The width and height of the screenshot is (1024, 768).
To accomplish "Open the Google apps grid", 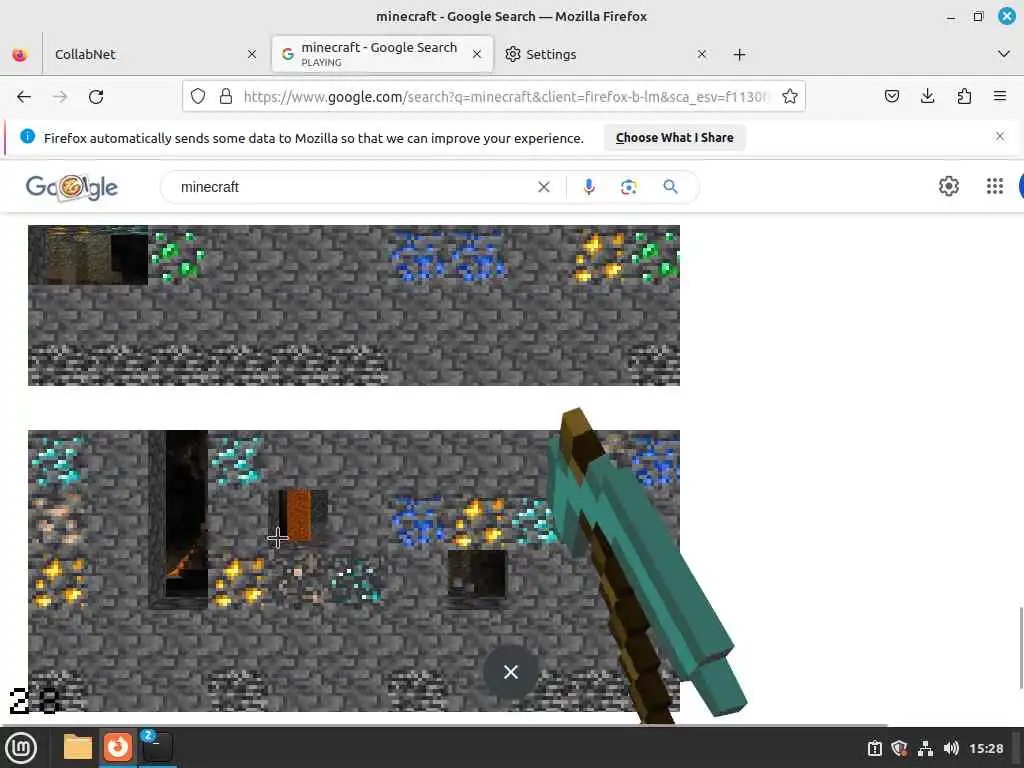I will (995, 187).
